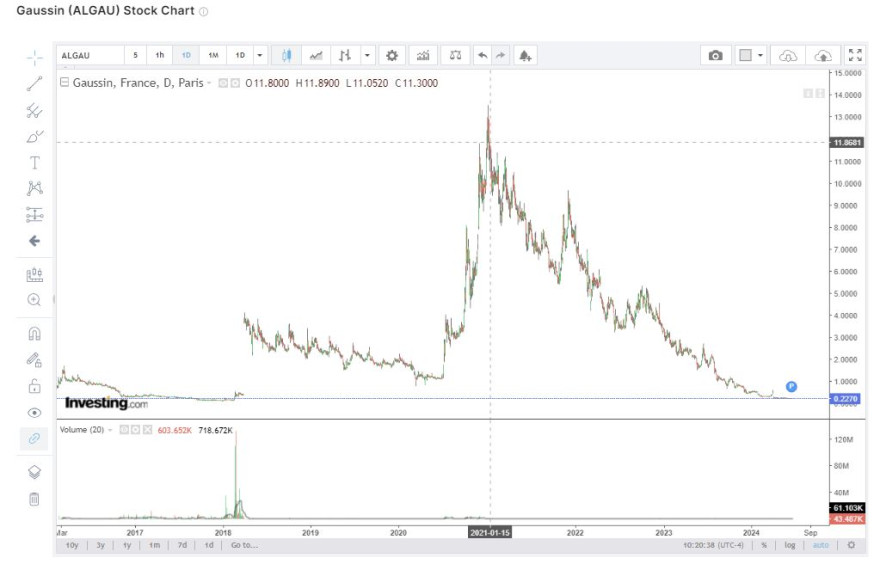Screen dimensions: 880x564
Task: Toggle hide all drawings eye icon
Action: (34, 413)
